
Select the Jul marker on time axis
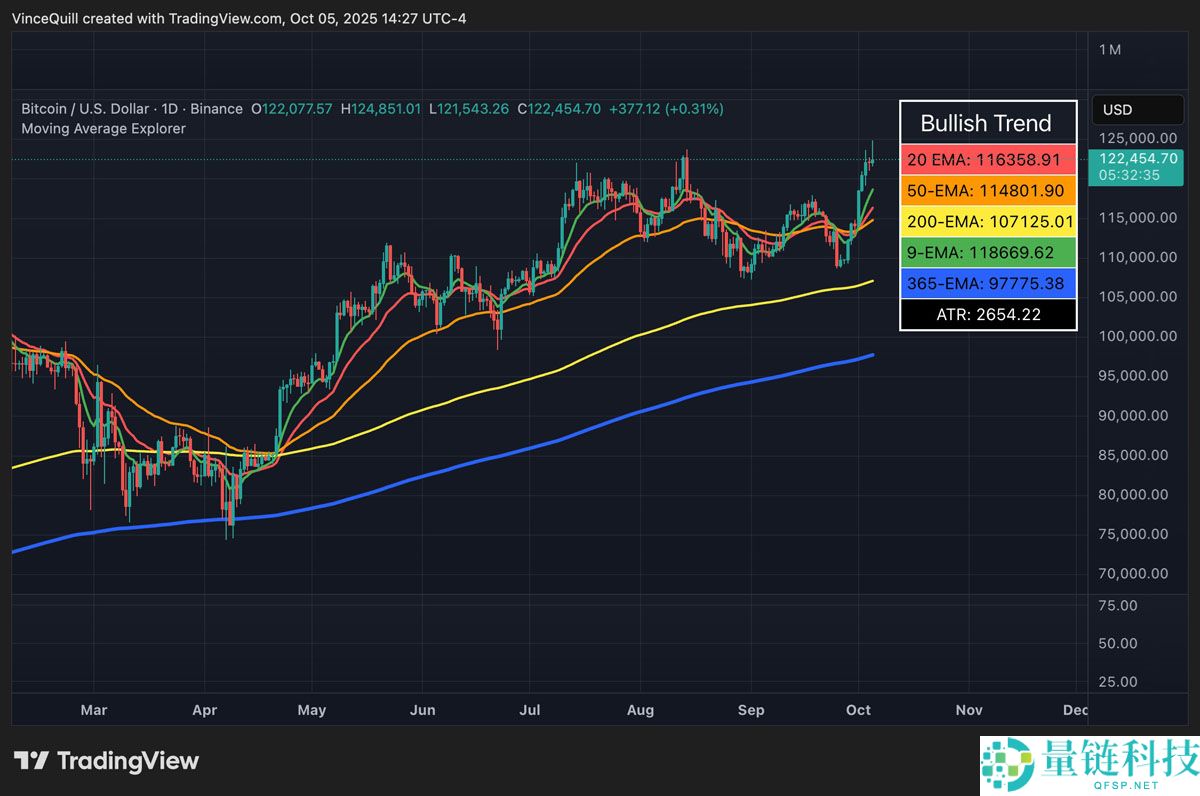point(530,710)
